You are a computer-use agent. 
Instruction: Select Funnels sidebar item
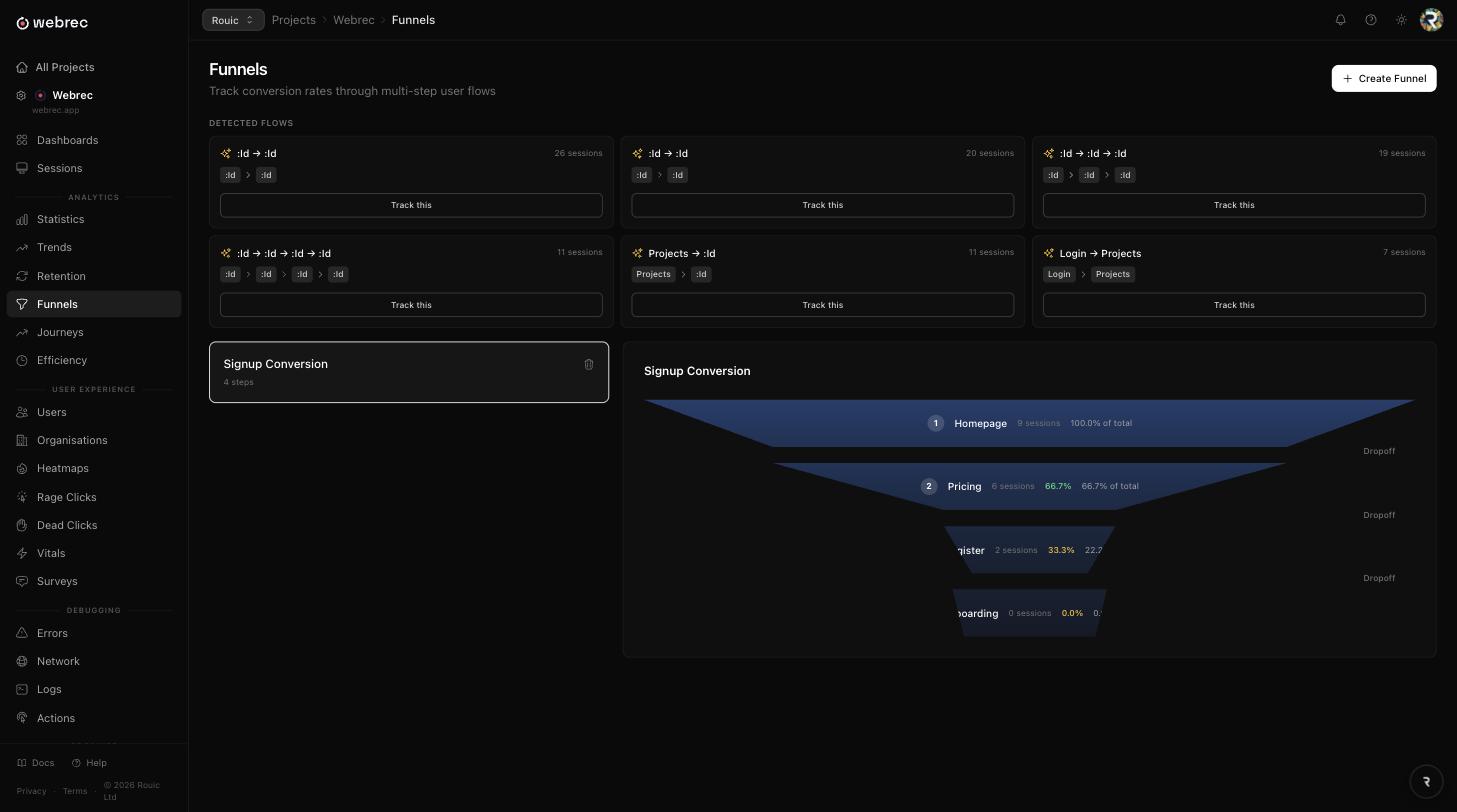[94, 304]
